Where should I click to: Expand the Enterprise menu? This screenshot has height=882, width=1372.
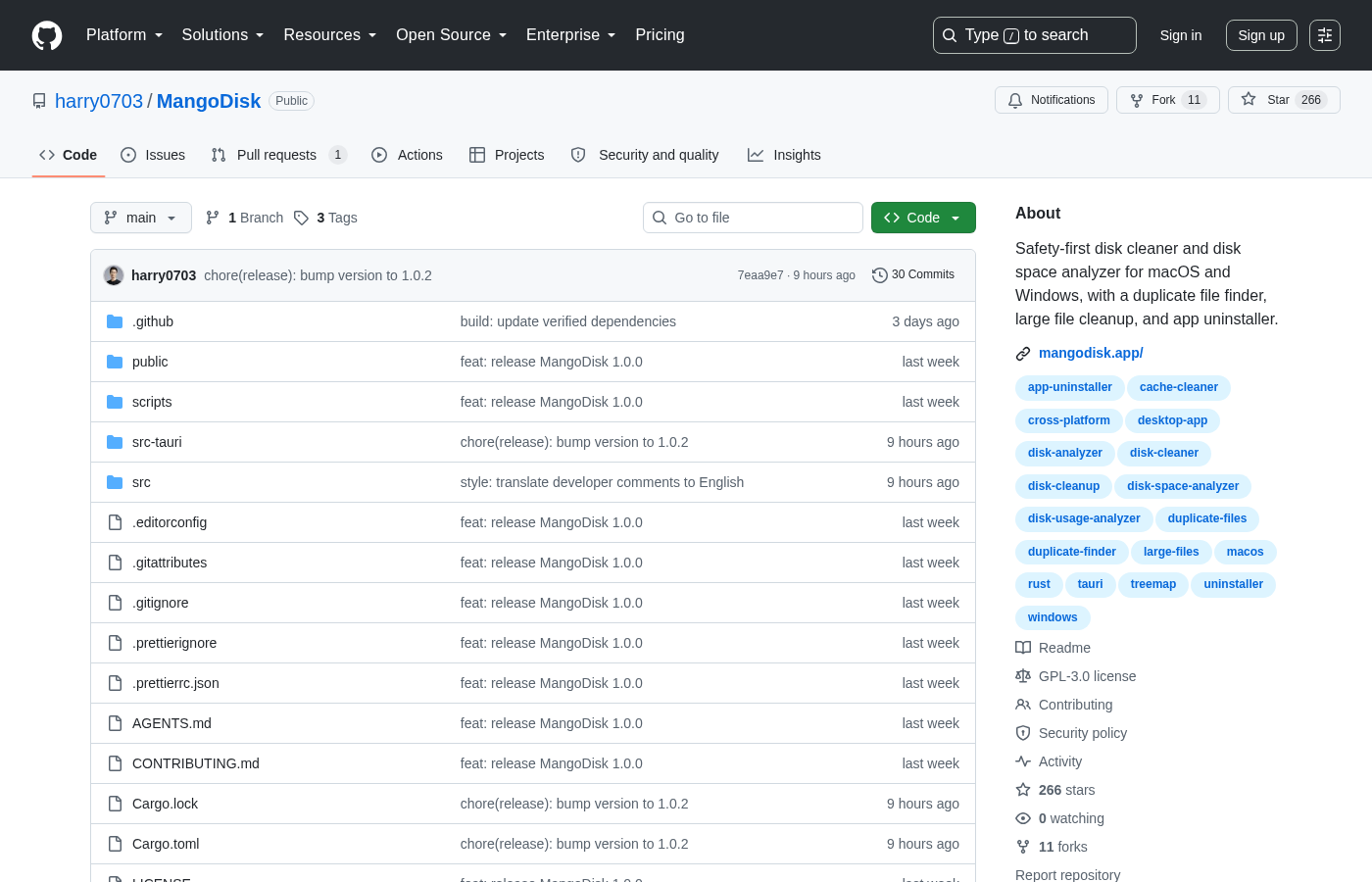[571, 35]
